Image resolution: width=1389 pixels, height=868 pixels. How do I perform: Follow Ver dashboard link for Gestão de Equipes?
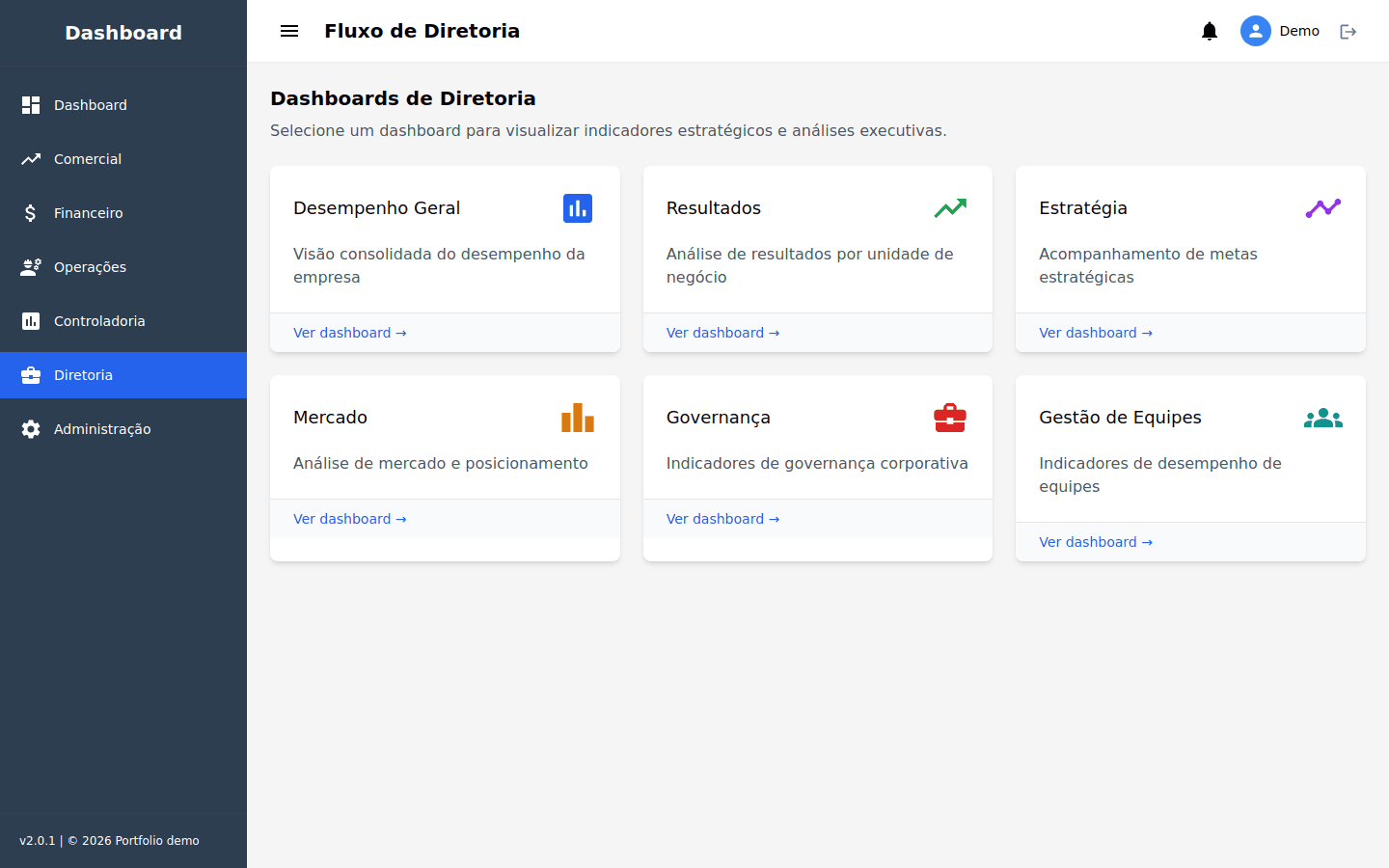1096,542
